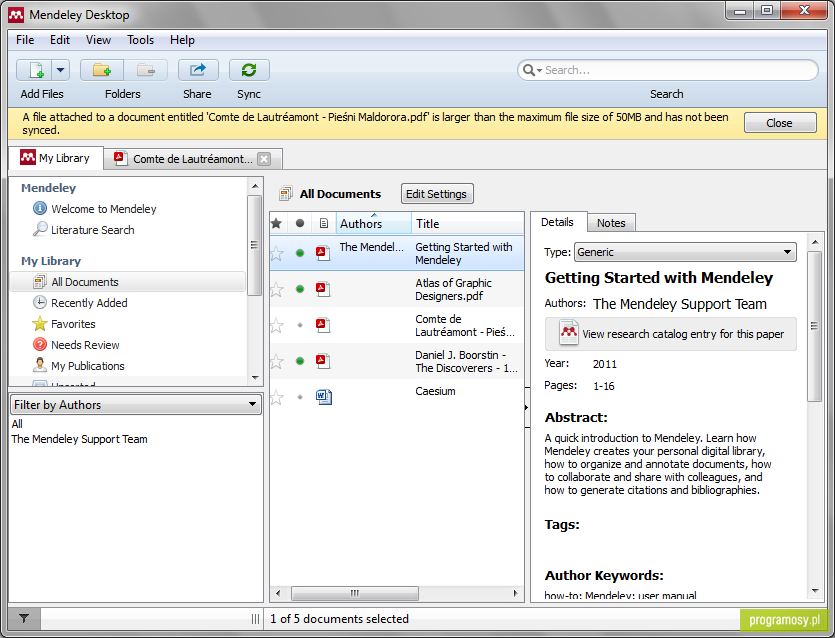Select All in the authors filter list
The width and height of the screenshot is (835, 638).
click(x=17, y=424)
